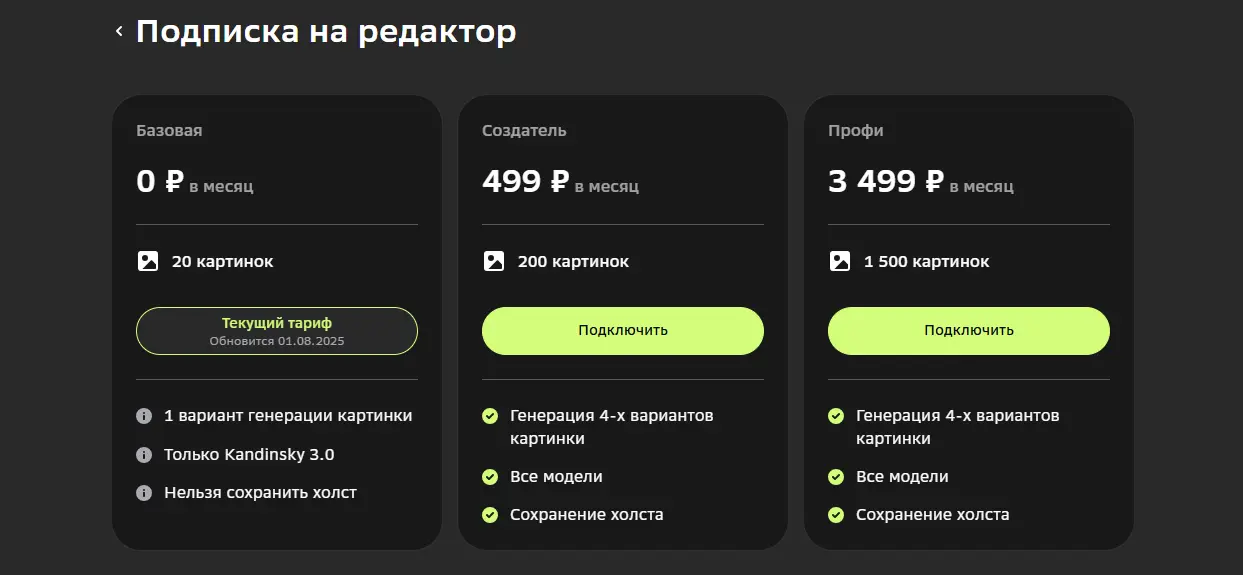Click checkmark next to Сохранение холста in Профи
Screen dimensions: 1243x575
pyautogui.click(x=836, y=515)
